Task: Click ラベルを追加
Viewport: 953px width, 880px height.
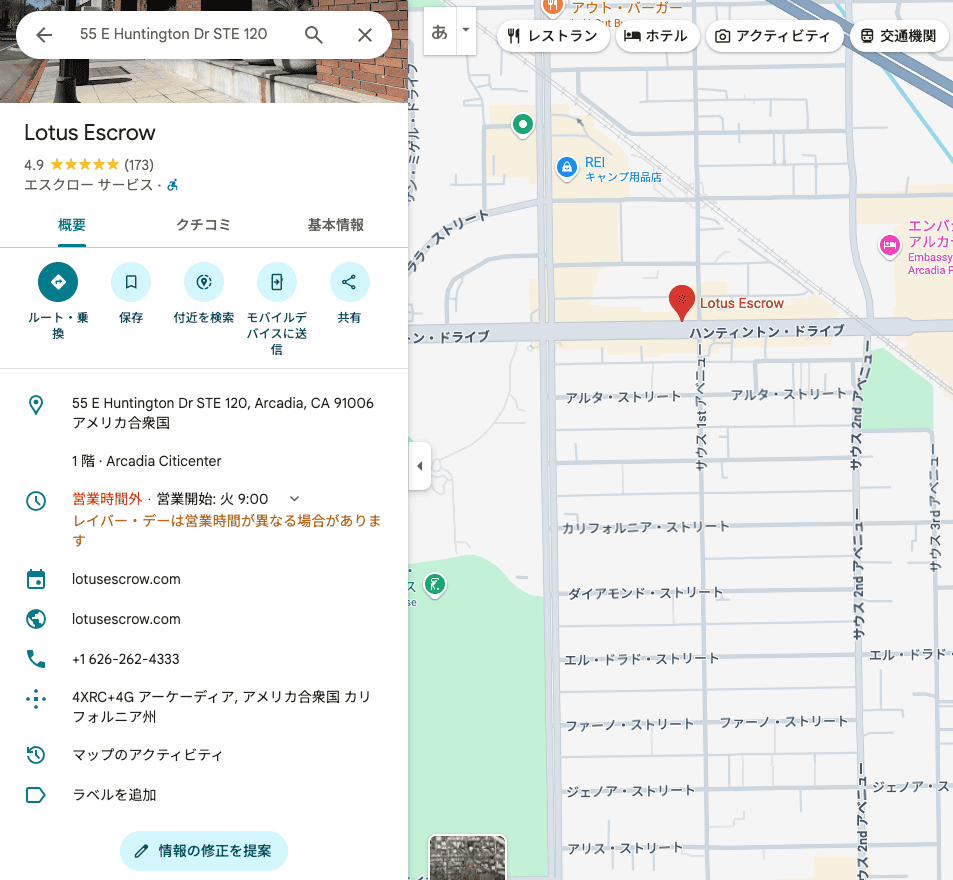Action: [x=114, y=795]
